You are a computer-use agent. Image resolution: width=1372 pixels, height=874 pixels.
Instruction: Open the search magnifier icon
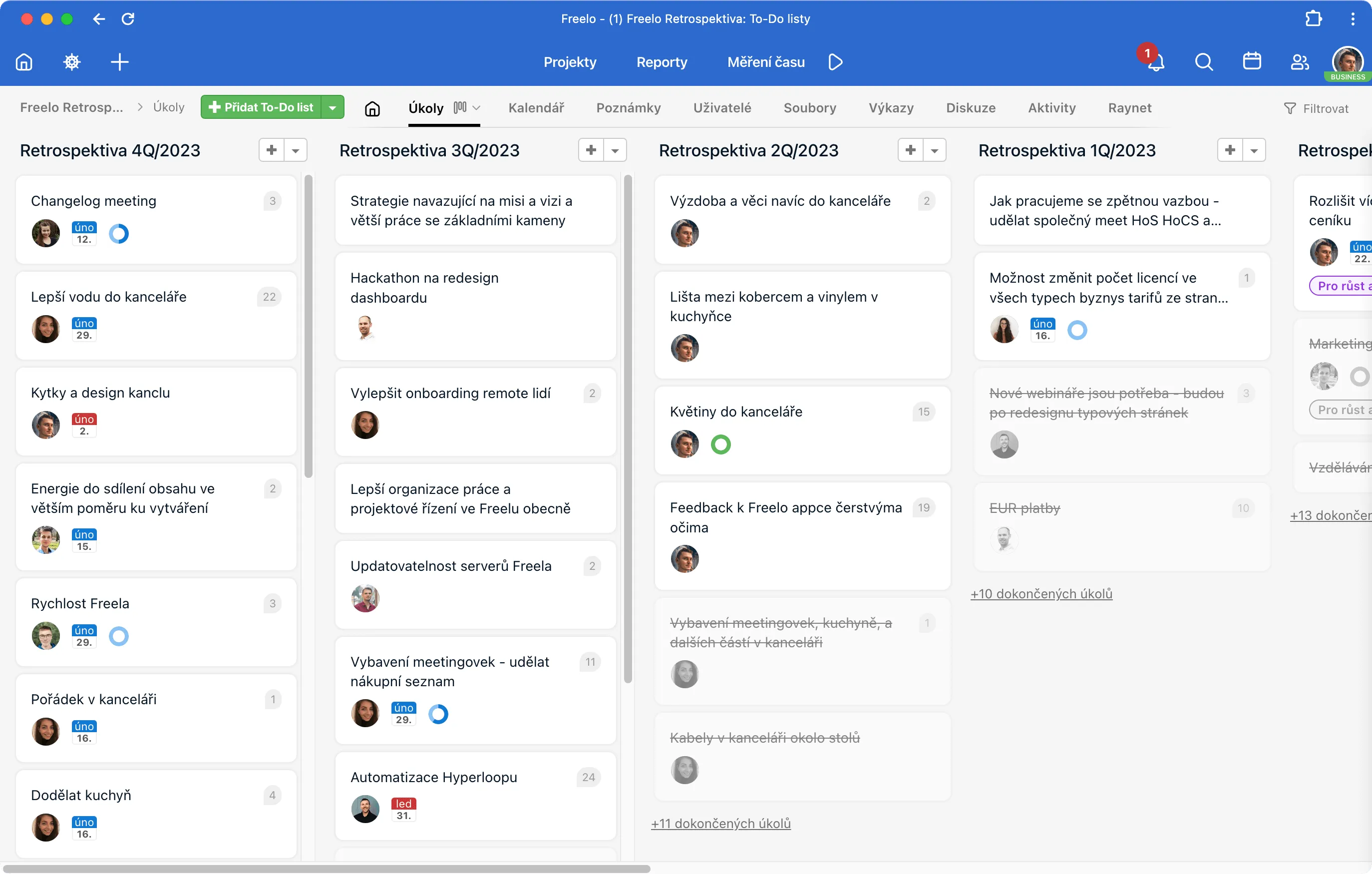point(1203,61)
